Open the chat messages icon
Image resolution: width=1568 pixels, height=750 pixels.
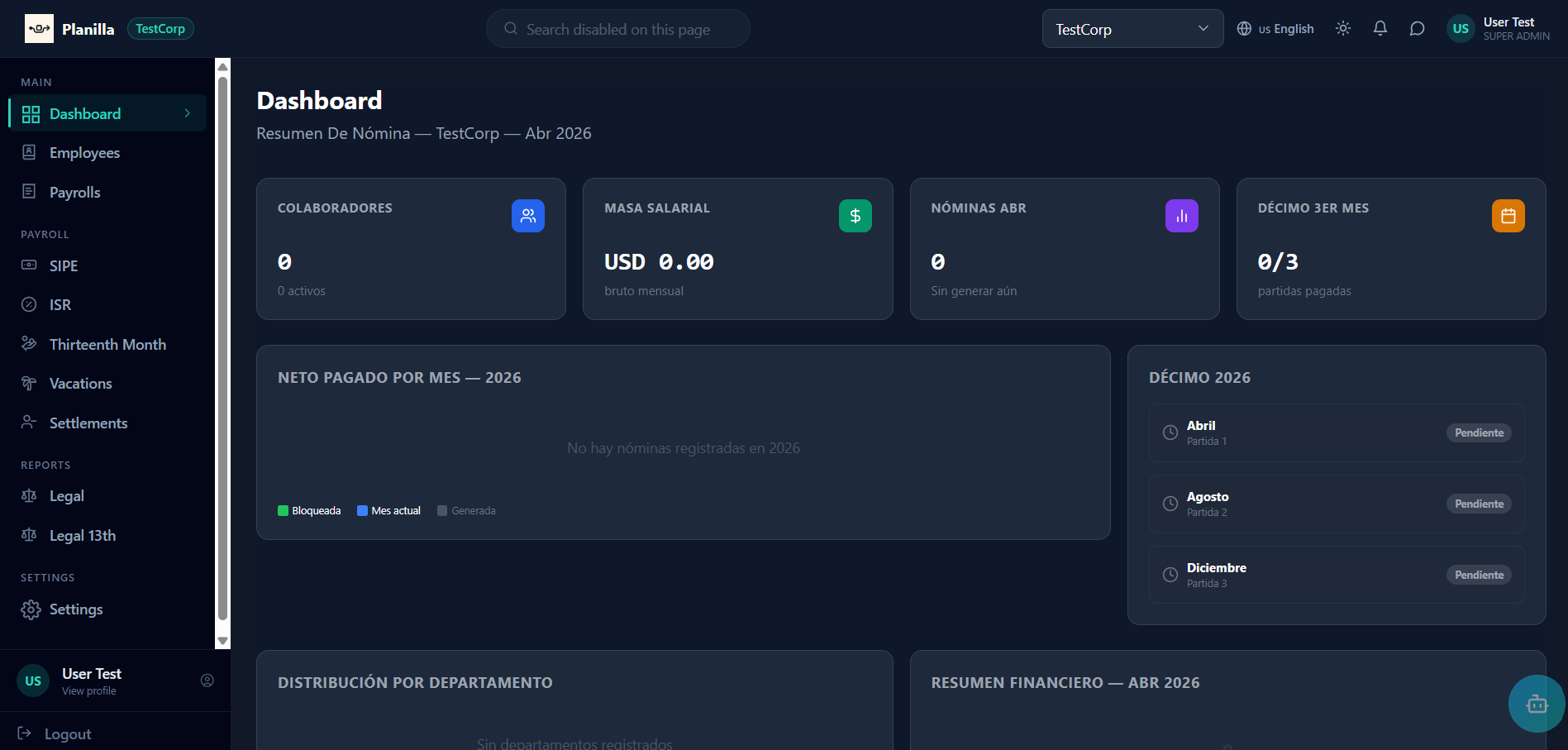pos(1417,29)
